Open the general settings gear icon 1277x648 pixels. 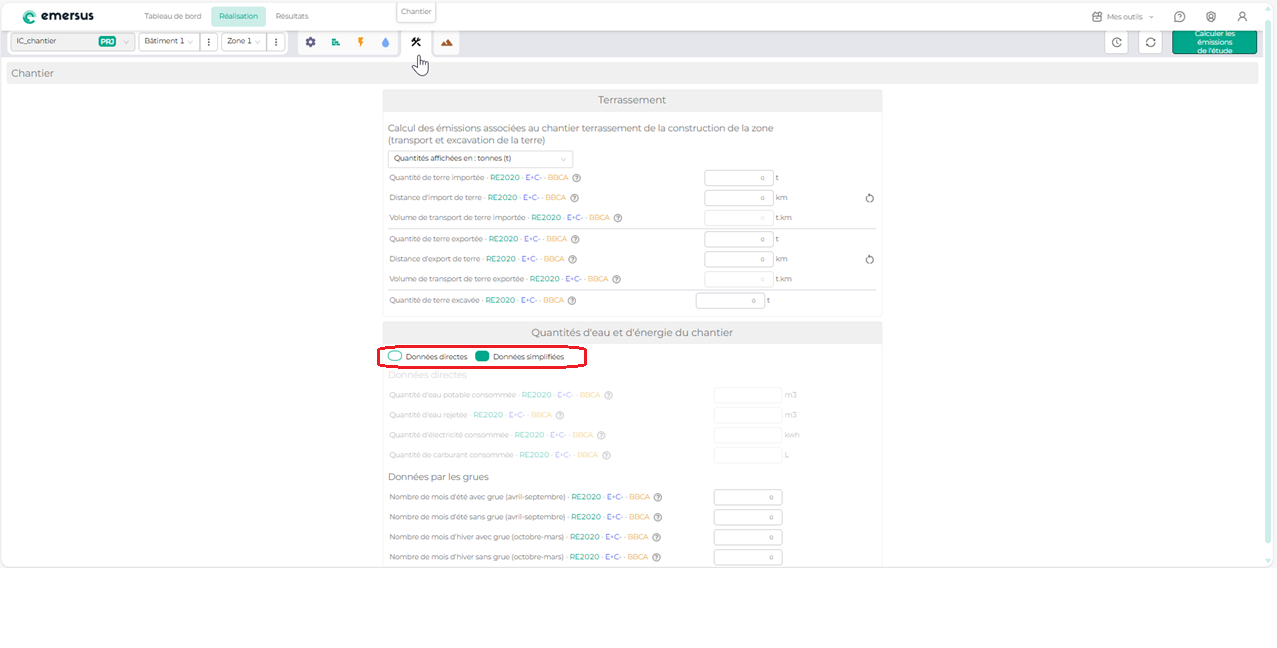[x=310, y=42]
